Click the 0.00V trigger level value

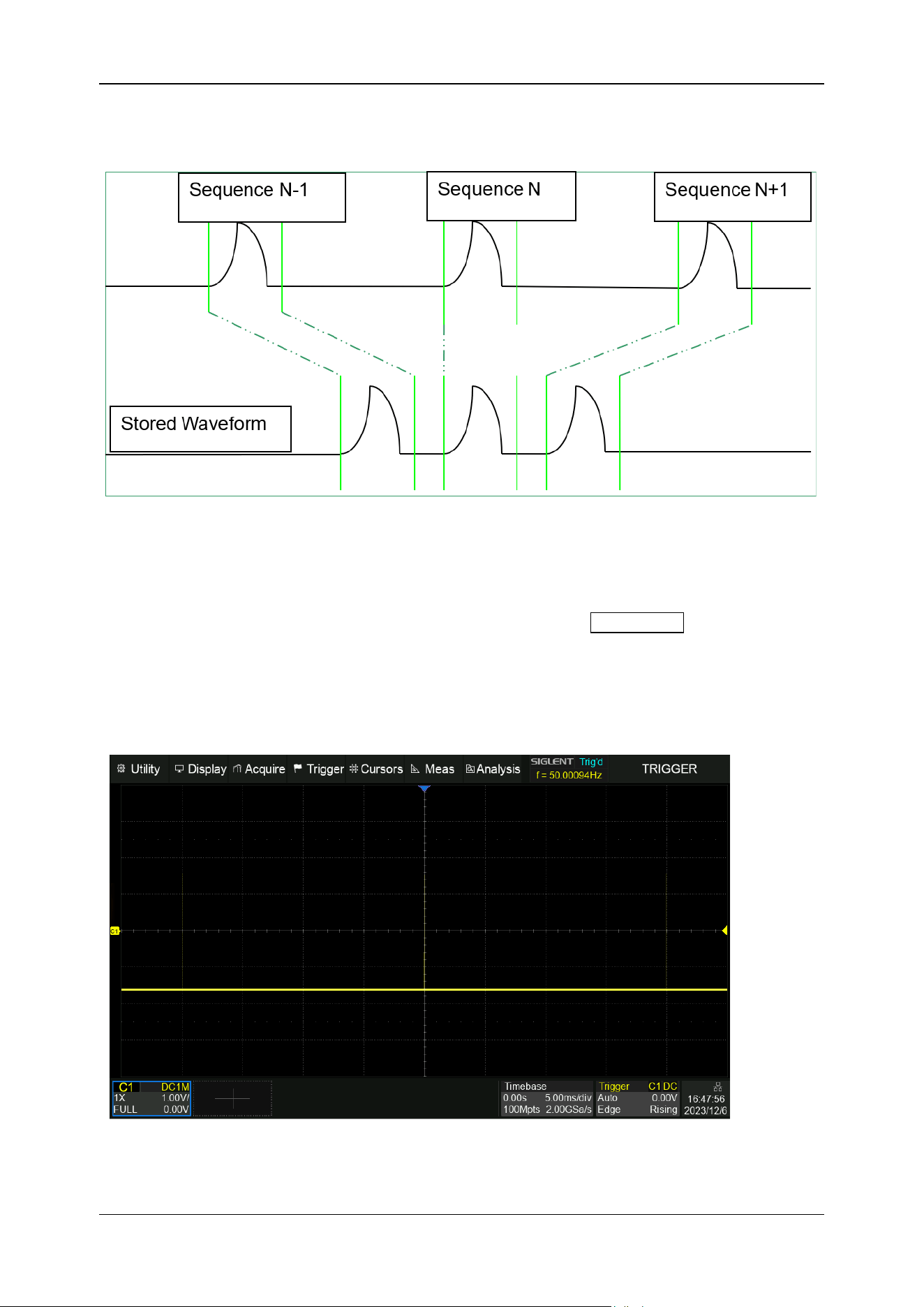point(664,1098)
